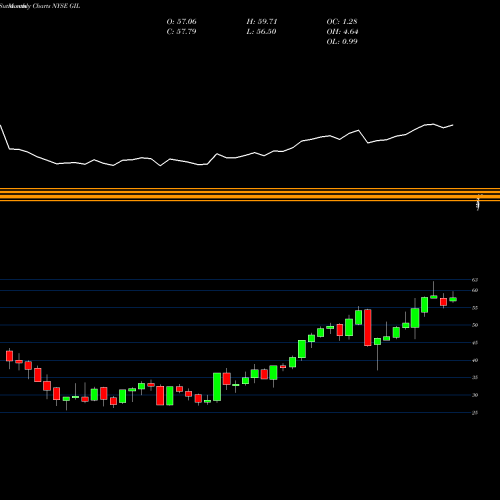Click the 30 price axis label
500x500 pixels.
click(x=475, y=395)
